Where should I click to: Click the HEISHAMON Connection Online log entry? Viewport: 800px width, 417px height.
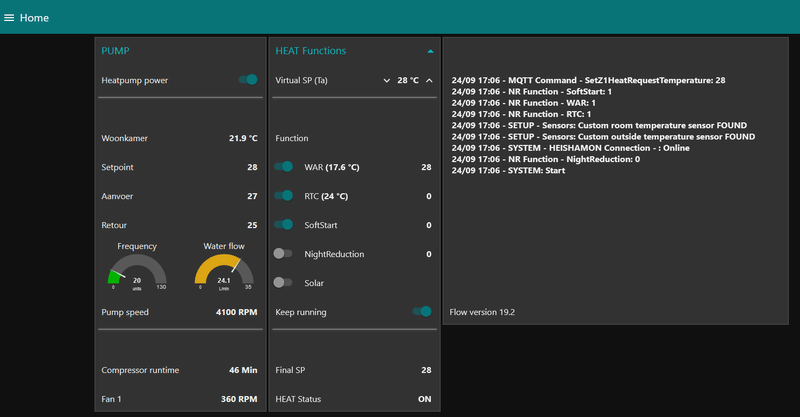coord(570,148)
